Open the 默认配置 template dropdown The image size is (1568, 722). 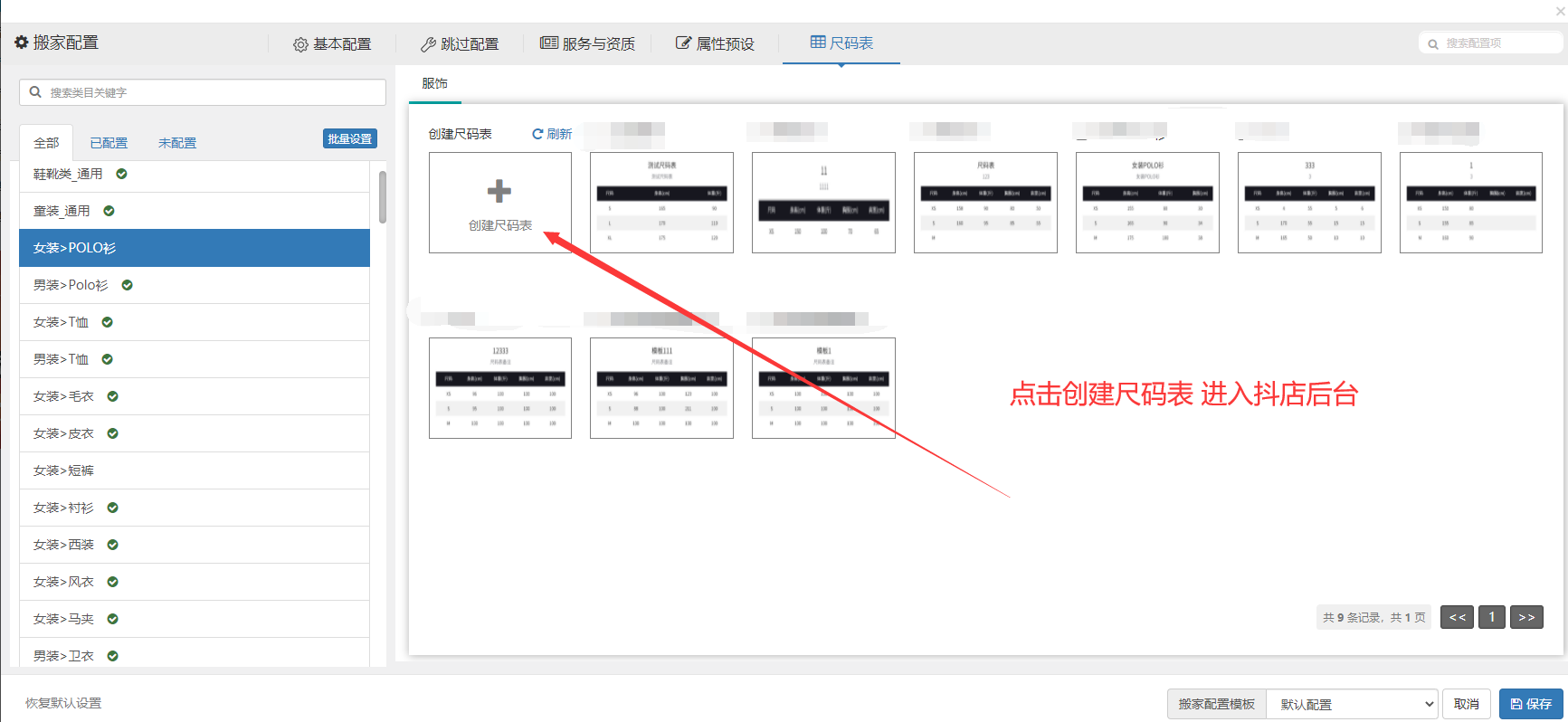point(1351,704)
